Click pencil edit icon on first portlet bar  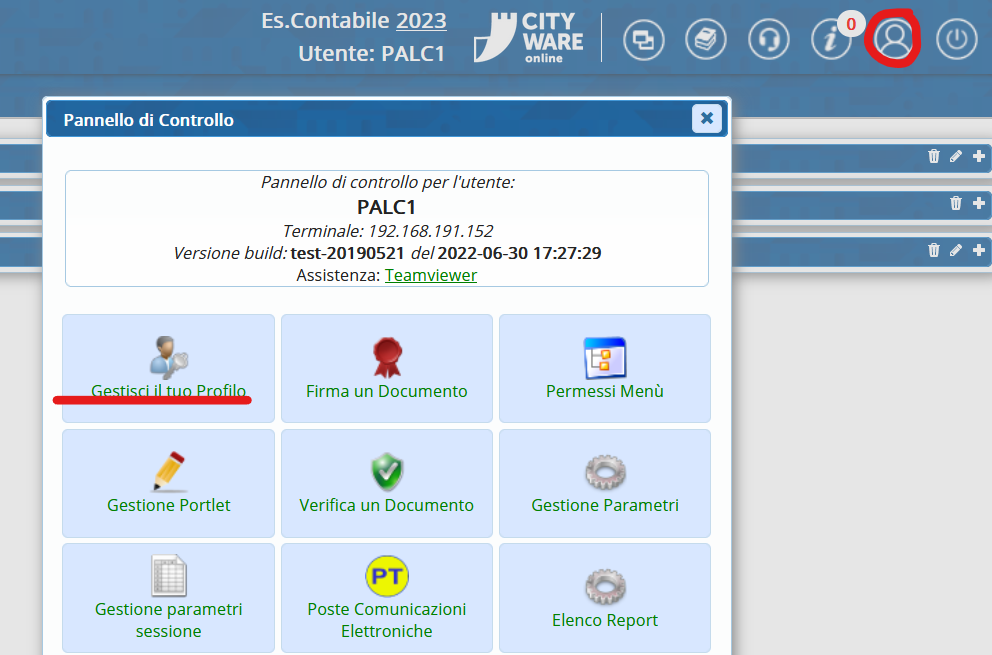click(956, 156)
